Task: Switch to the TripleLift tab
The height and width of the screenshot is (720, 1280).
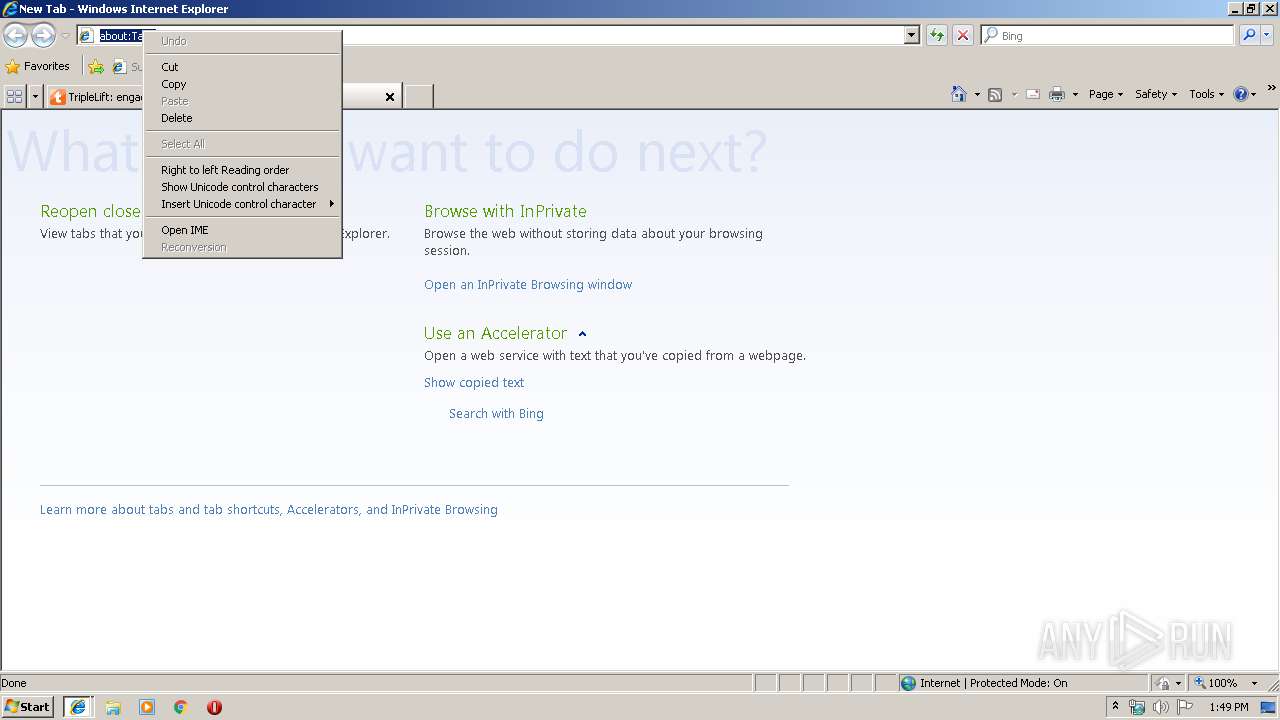Action: pos(97,97)
